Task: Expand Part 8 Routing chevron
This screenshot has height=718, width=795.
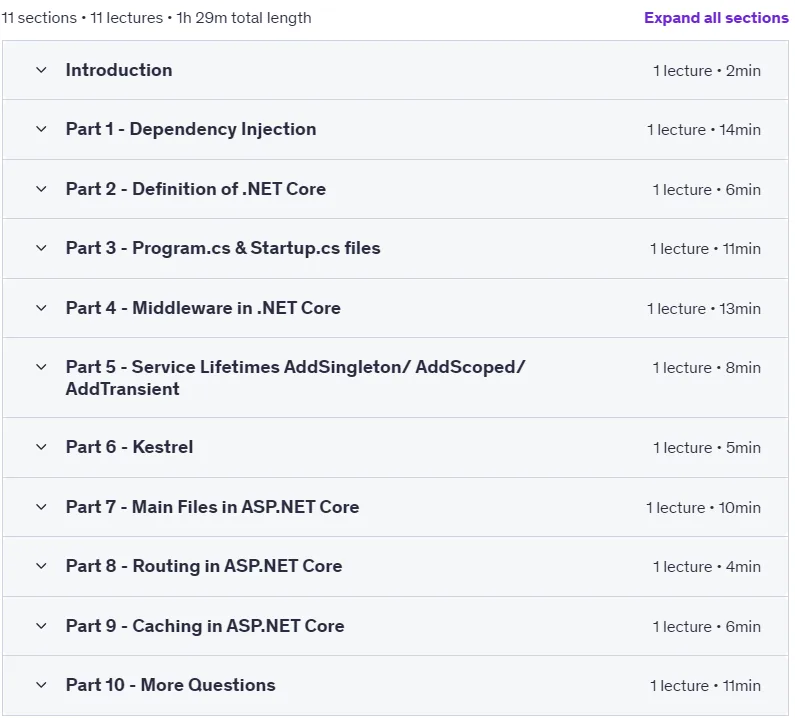Action: [42, 566]
